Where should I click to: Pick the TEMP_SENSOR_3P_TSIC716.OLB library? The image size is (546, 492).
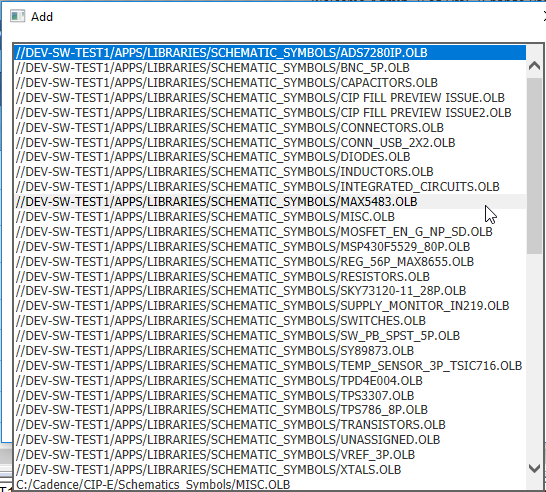coord(270,365)
